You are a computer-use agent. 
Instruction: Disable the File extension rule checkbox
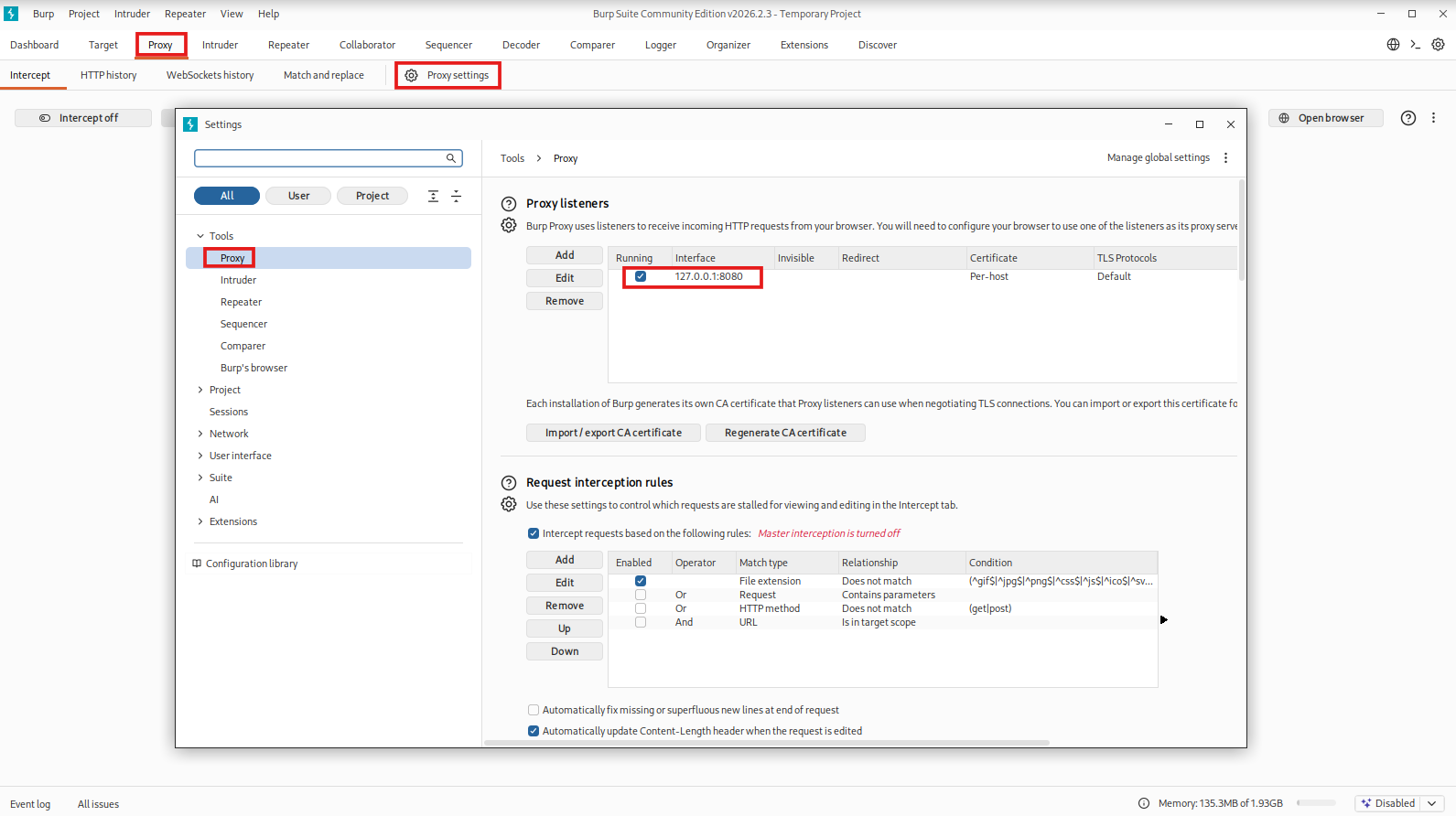641,581
